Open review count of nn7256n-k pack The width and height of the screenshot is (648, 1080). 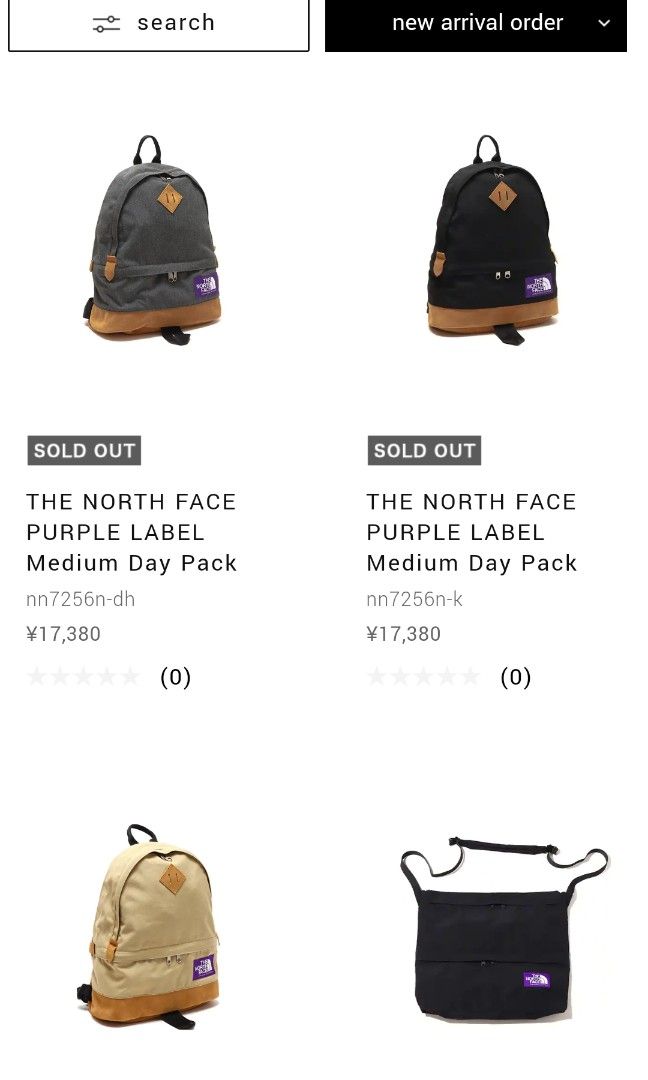tap(515, 677)
